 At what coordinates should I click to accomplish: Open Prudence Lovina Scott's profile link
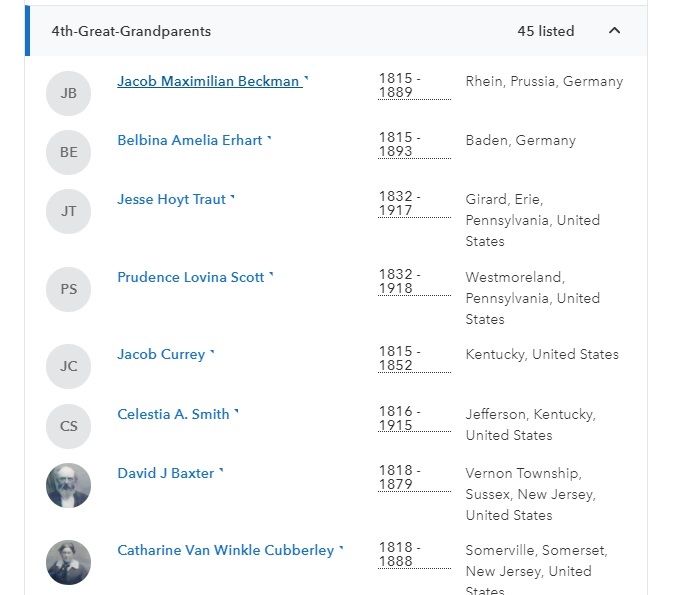(x=191, y=277)
